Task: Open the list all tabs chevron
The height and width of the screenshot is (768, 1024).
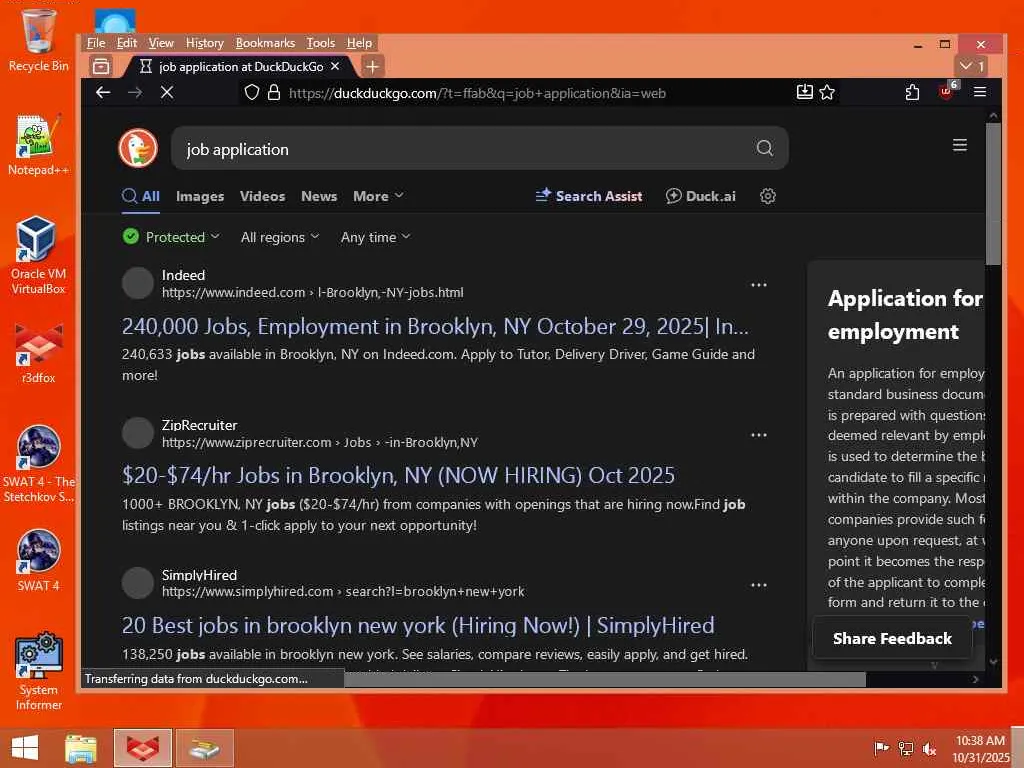Action: (971, 66)
